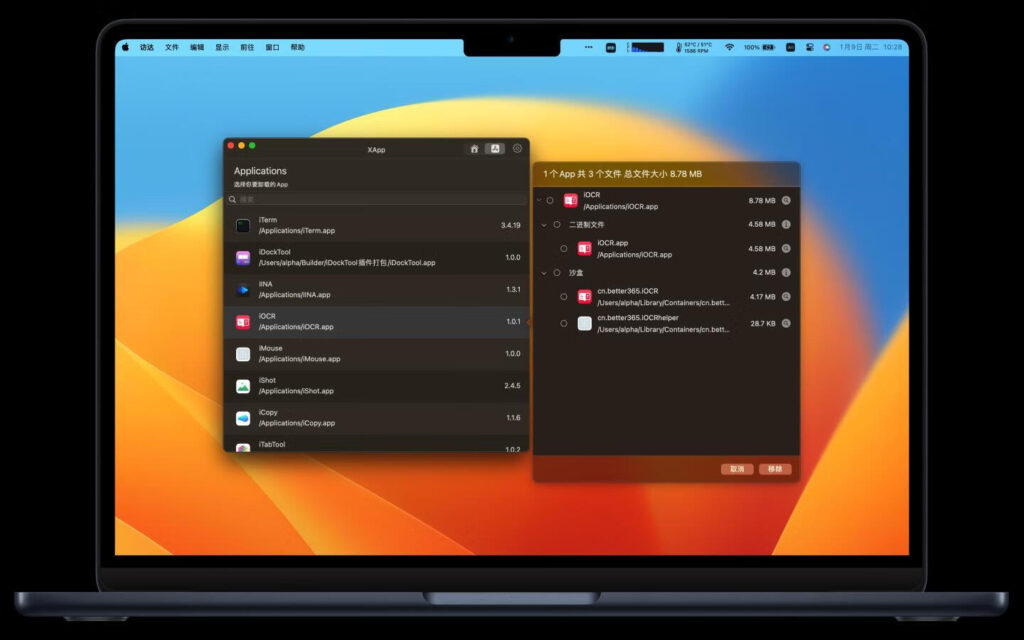The image size is (1024, 640).
Task: Open the 文件 menu
Action: (x=172, y=46)
